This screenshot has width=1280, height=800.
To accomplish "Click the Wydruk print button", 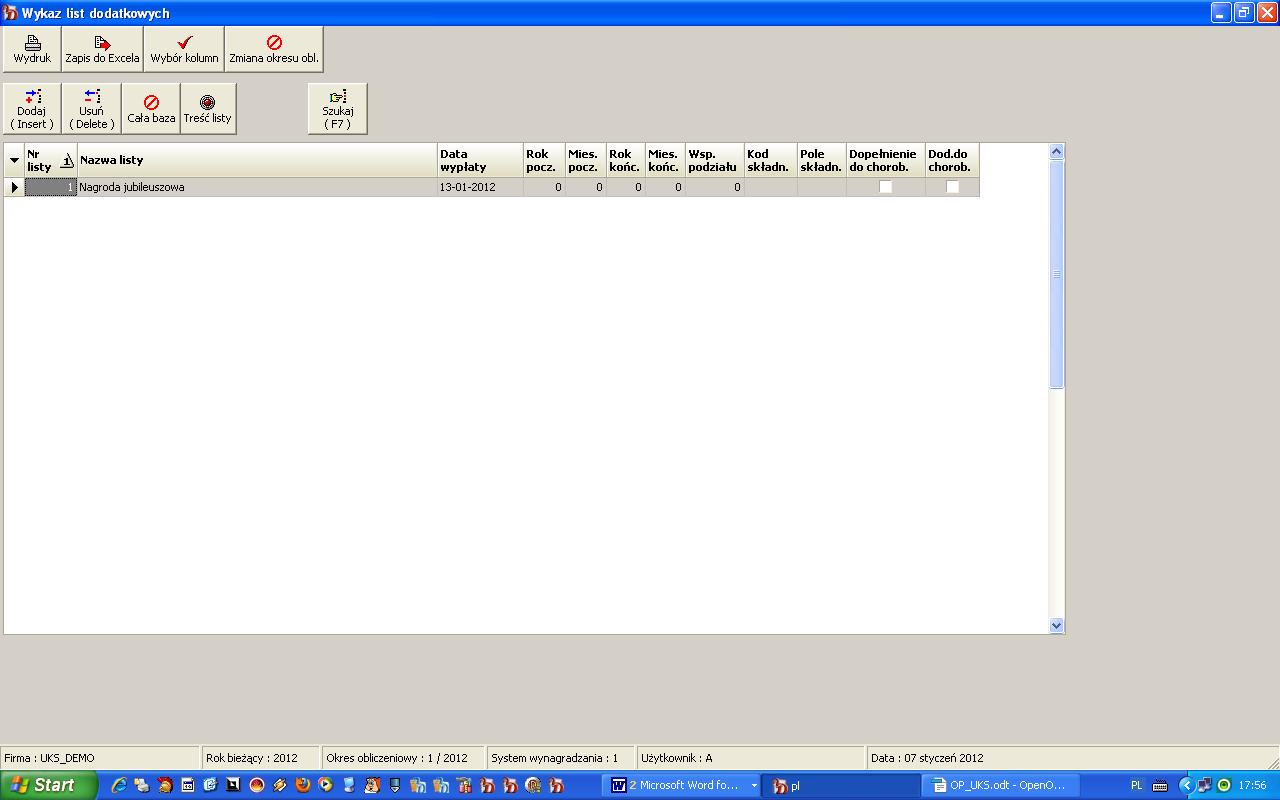I will 32,49.
